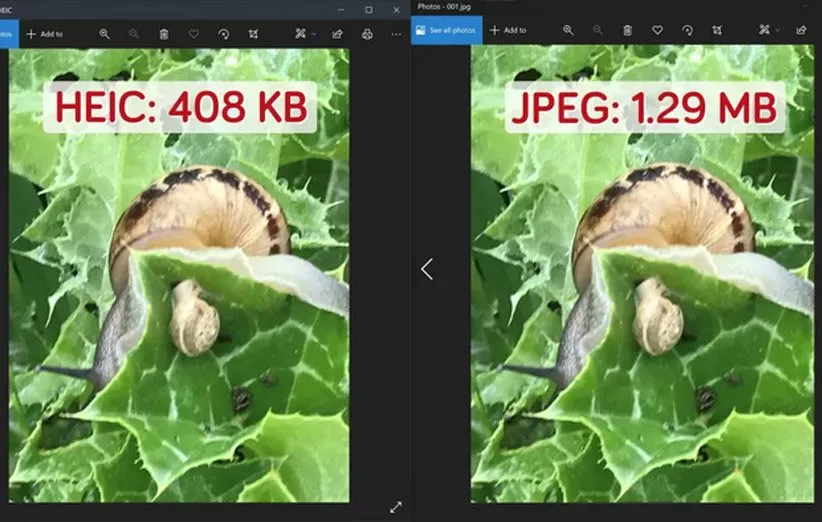The height and width of the screenshot is (522, 822).
Task: Zoom in on the JPEG photo
Action: [x=568, y=30]
